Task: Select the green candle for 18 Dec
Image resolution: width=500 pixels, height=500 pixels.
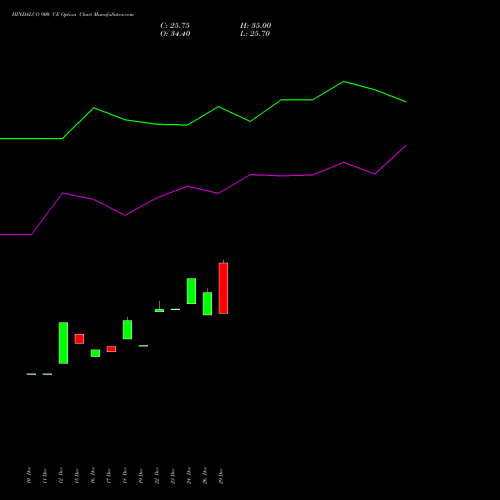Action: tap(127, 329)
